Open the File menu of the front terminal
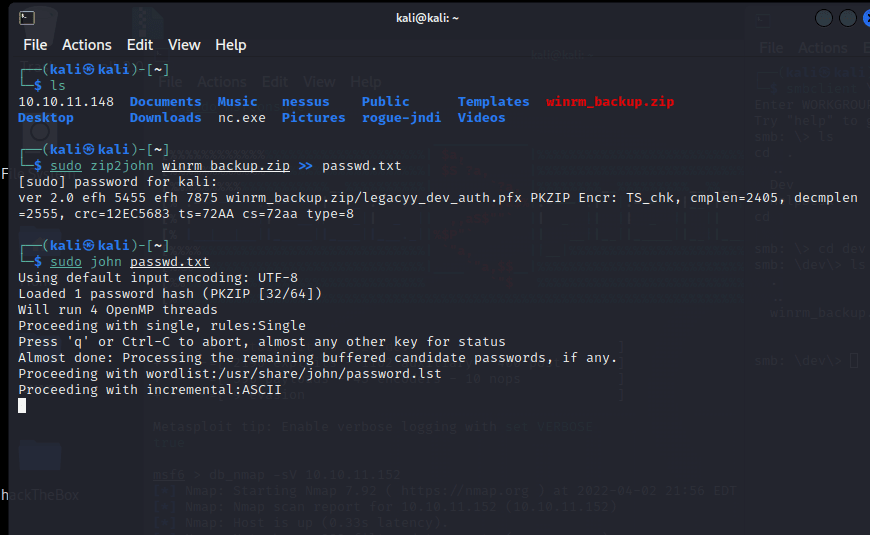 click(x=35, y=45)
